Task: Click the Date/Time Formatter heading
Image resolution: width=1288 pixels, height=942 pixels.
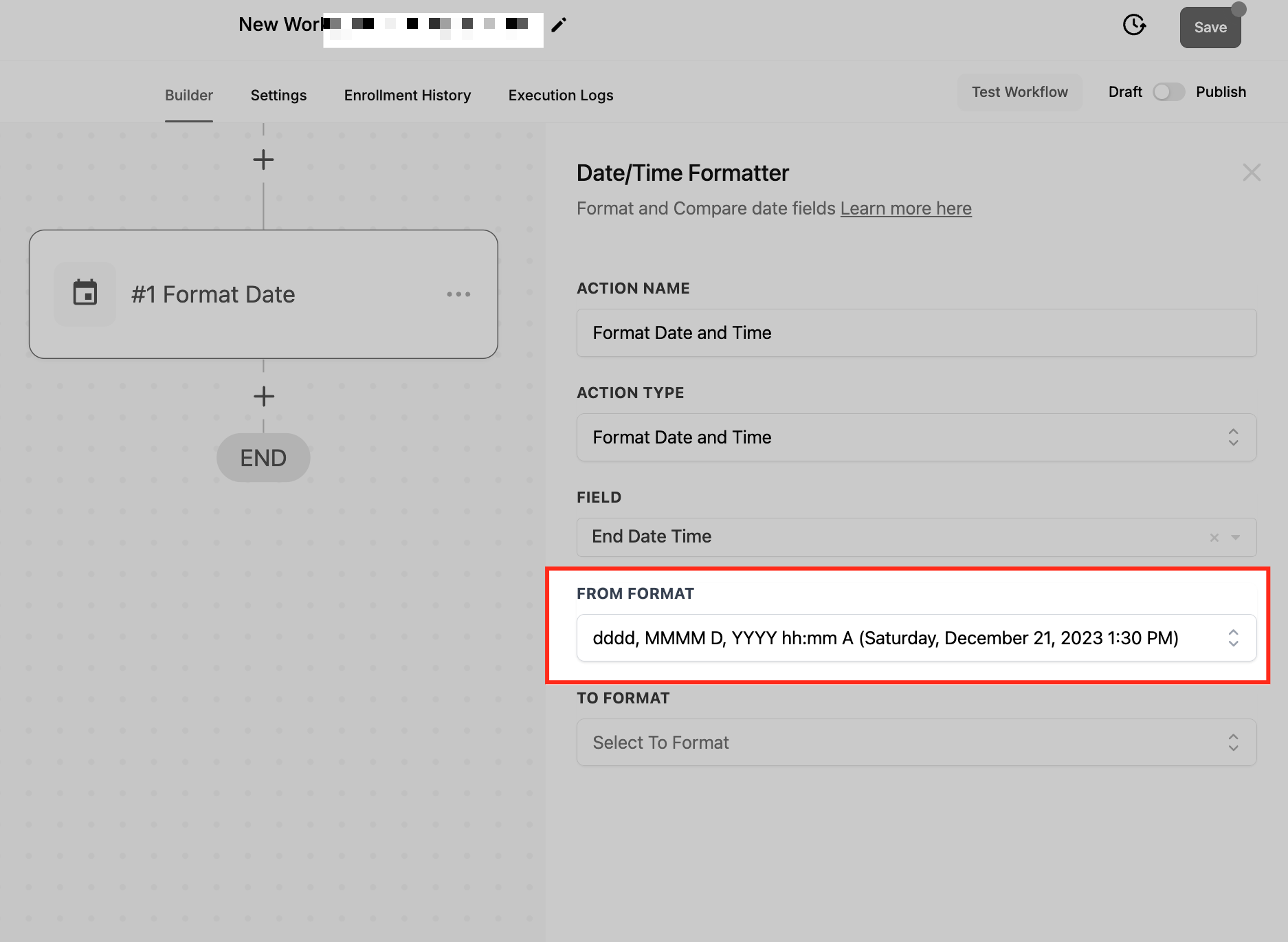Action: [682, 173]
